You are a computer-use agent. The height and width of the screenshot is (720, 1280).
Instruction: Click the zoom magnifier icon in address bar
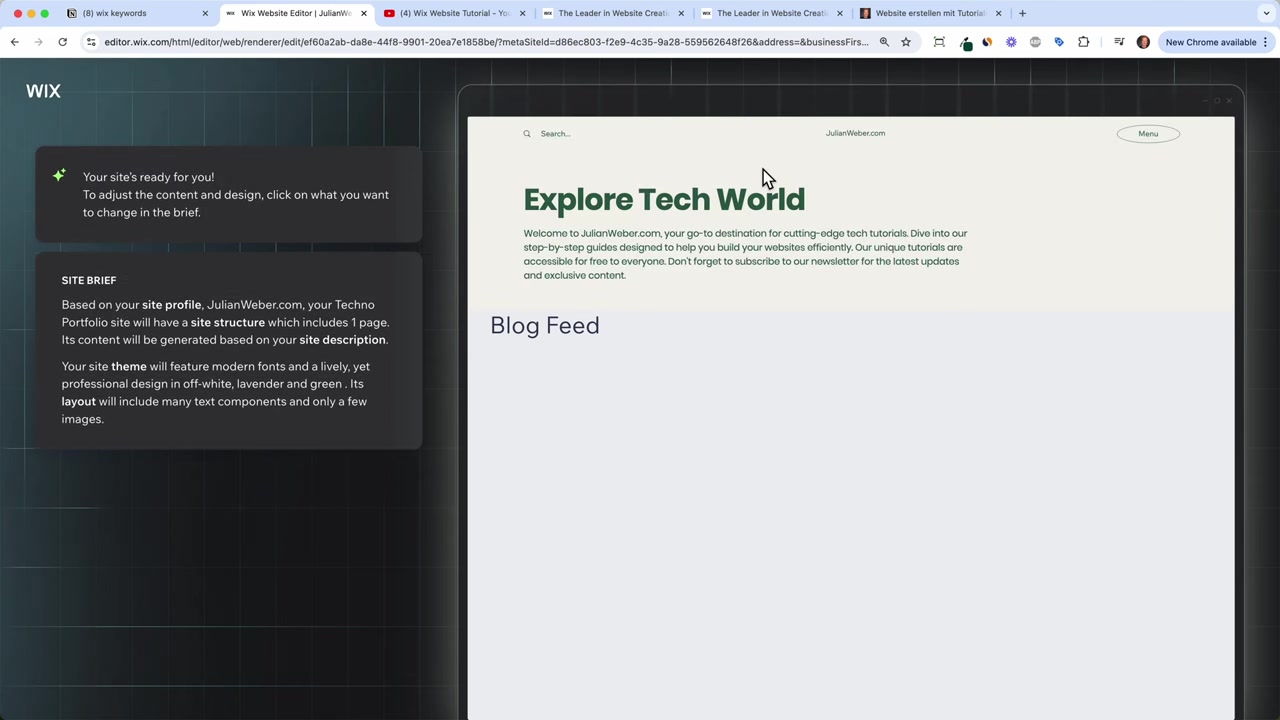[x=884, y=42]
